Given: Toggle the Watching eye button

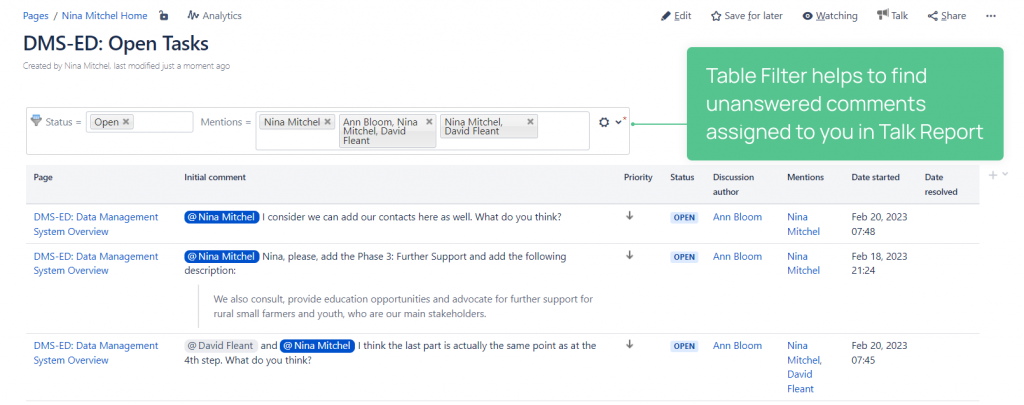Looking at the screenshot, I should (x=829, y=16).
